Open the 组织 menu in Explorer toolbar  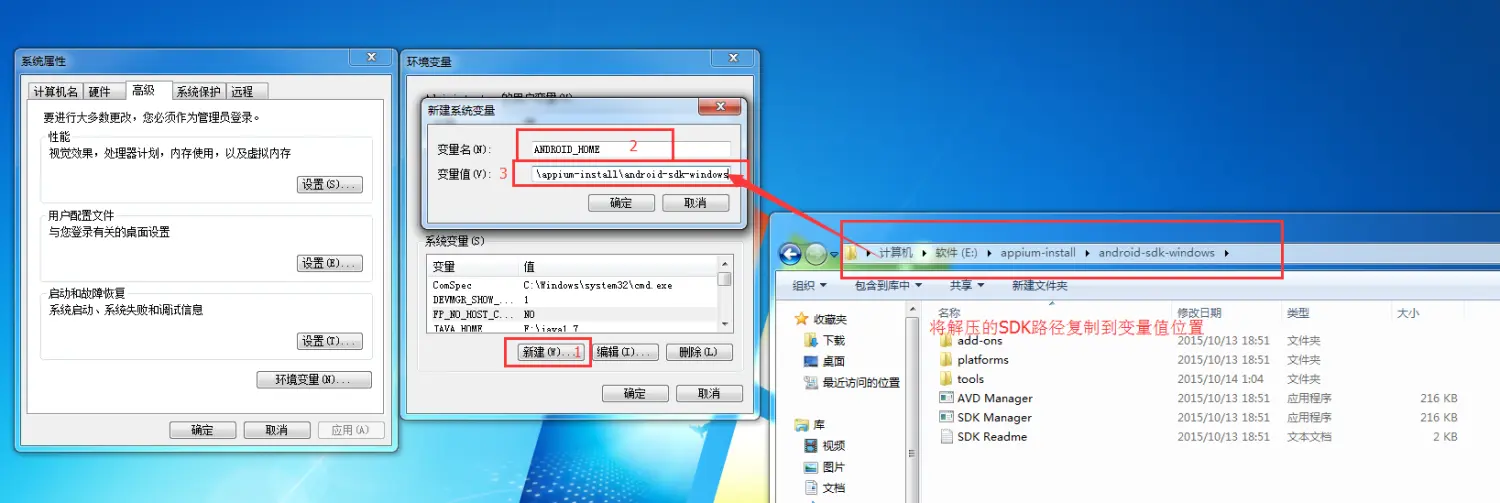coord(809,286)
